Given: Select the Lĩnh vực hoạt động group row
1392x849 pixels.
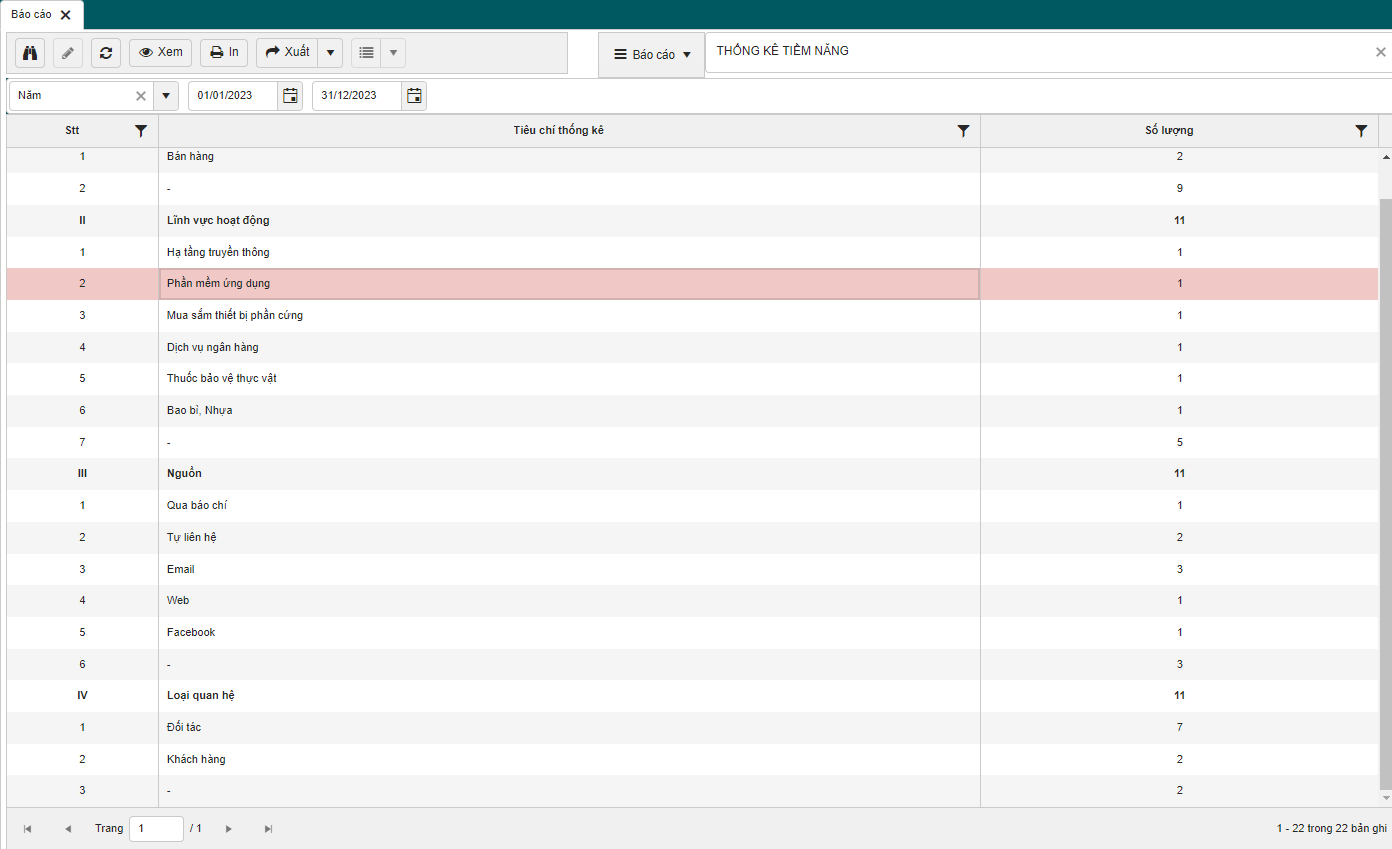Looking at the screenshot, I should (692, 220).
